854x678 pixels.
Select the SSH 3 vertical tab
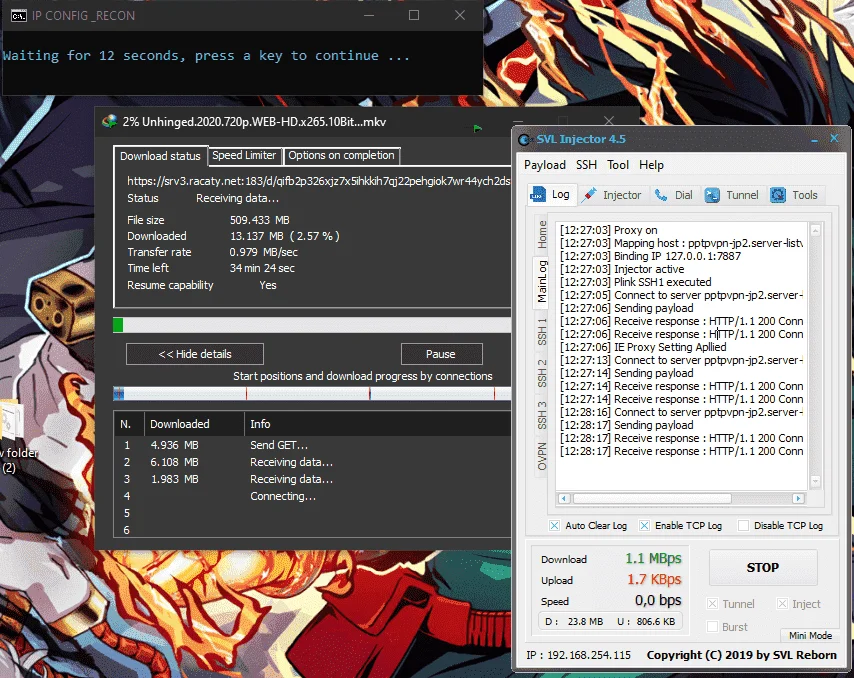542,415
